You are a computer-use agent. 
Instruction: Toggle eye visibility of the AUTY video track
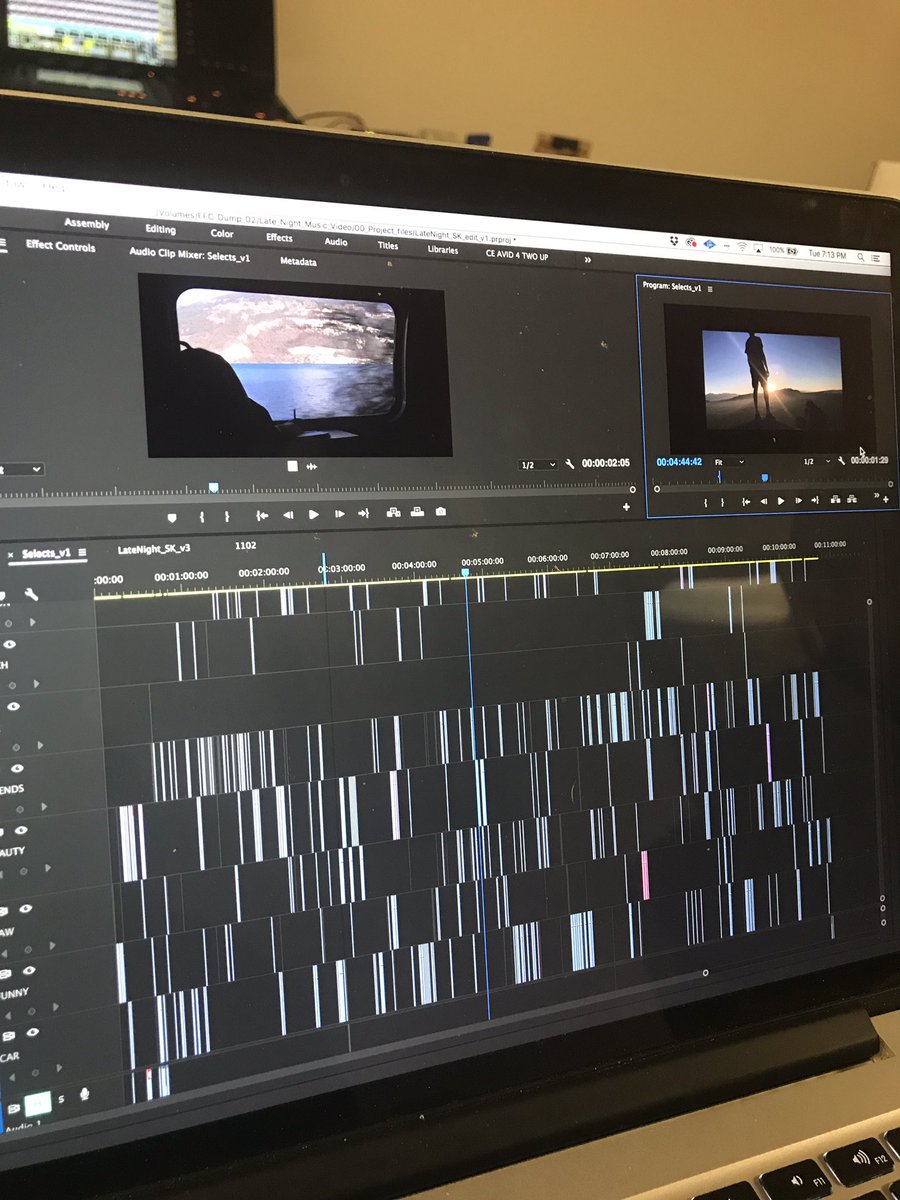pos(21,830)
